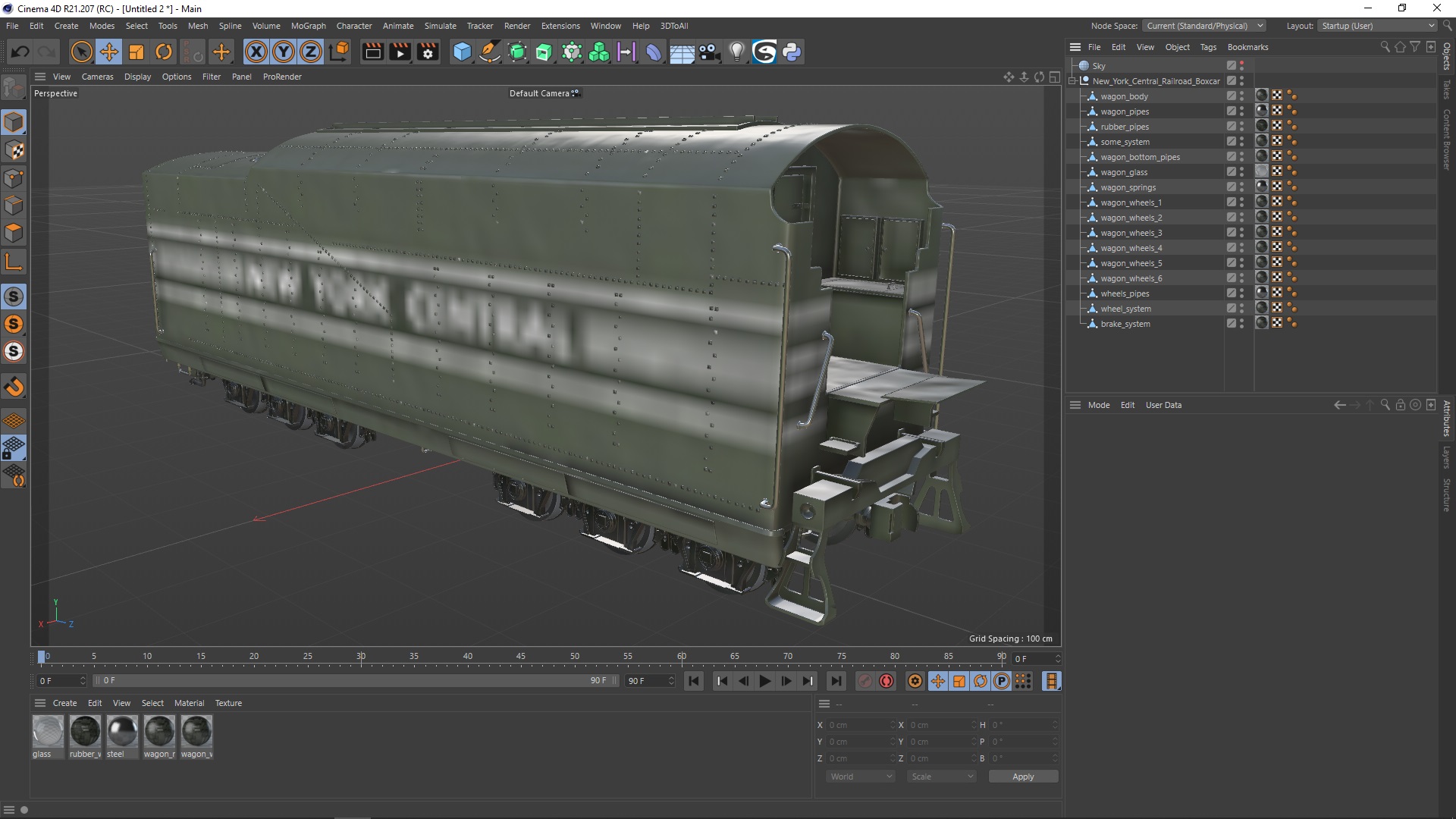1456x819 pixels.
Task: Go to end of animation
Action: pyautogui.click(x=836, y=681)
